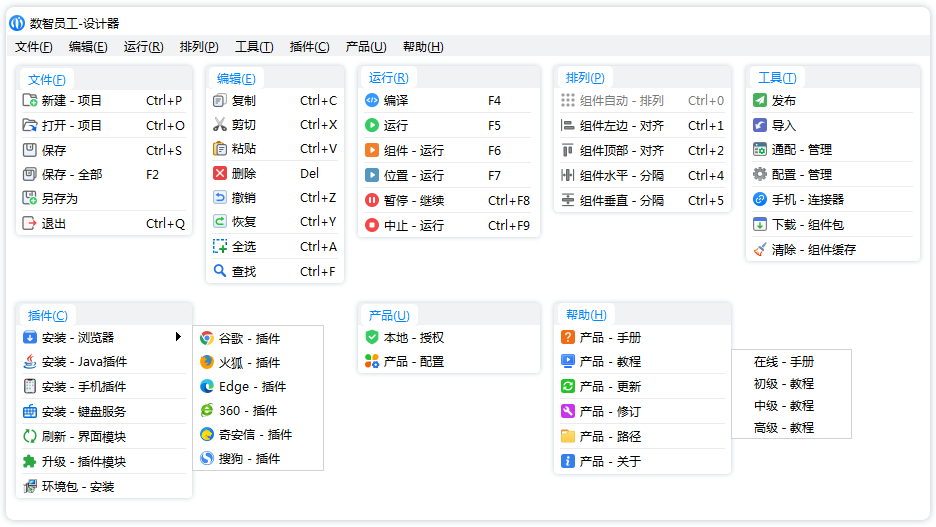Click the pause-continue (暂停 - 继续) icon
936x527 pixels.
click(x=371, y=200)
